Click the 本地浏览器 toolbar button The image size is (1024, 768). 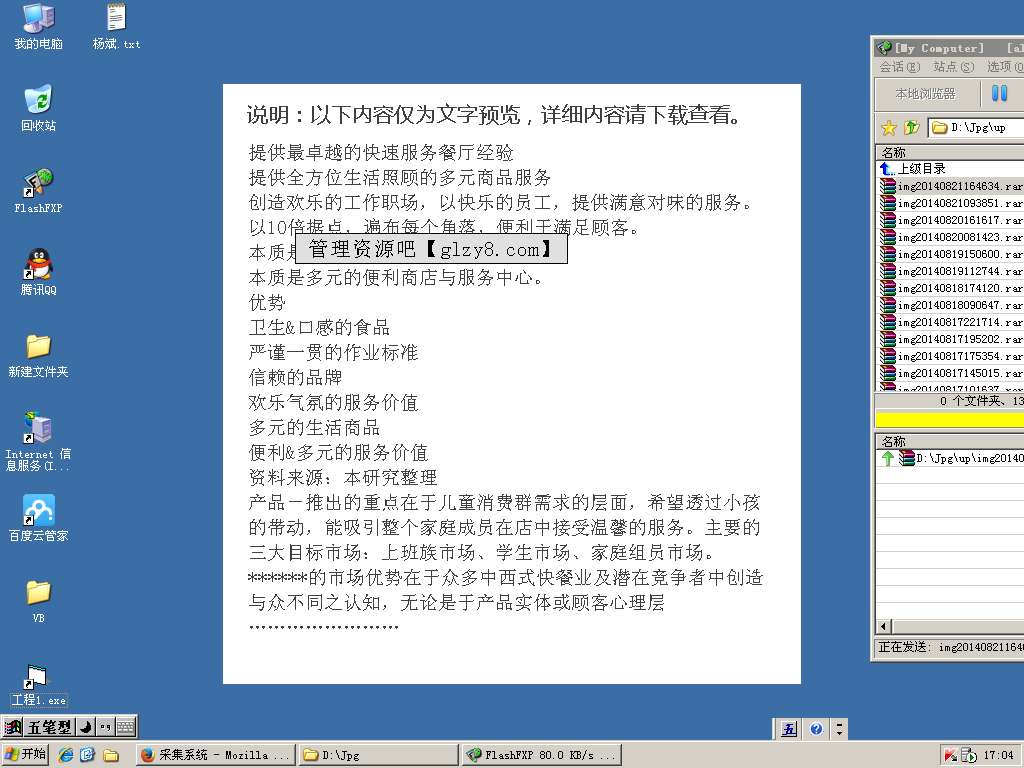[x=926, y=94]
